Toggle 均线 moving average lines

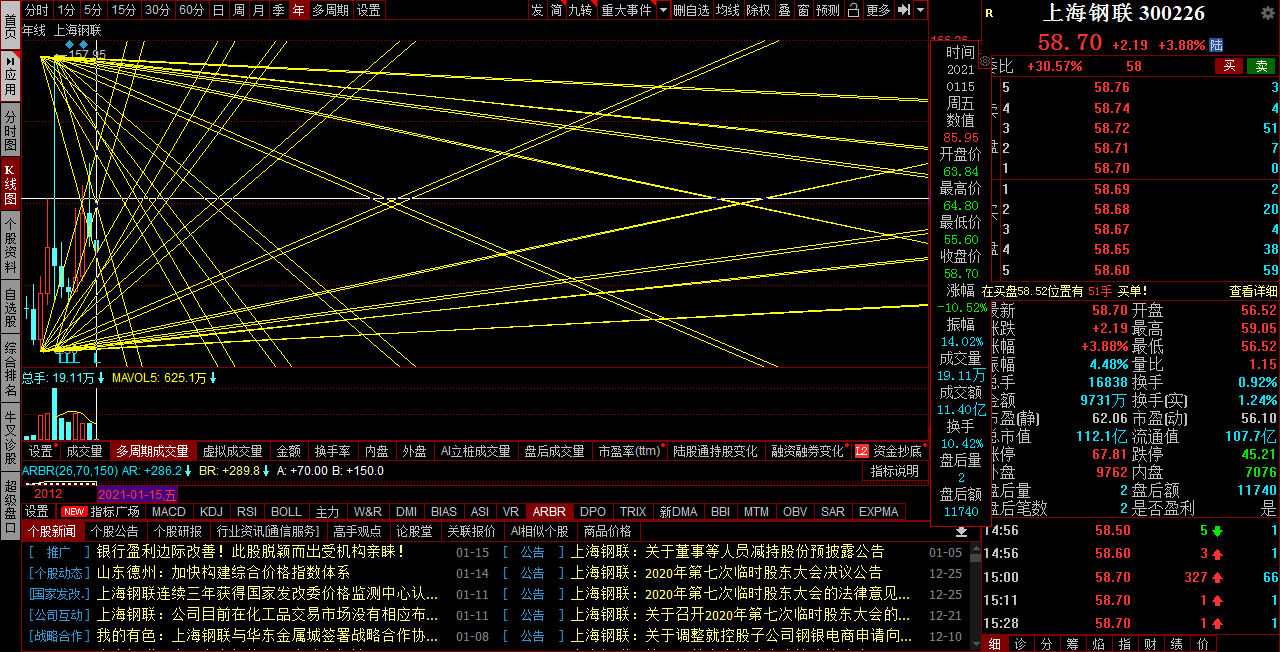(x=728, y=10)
